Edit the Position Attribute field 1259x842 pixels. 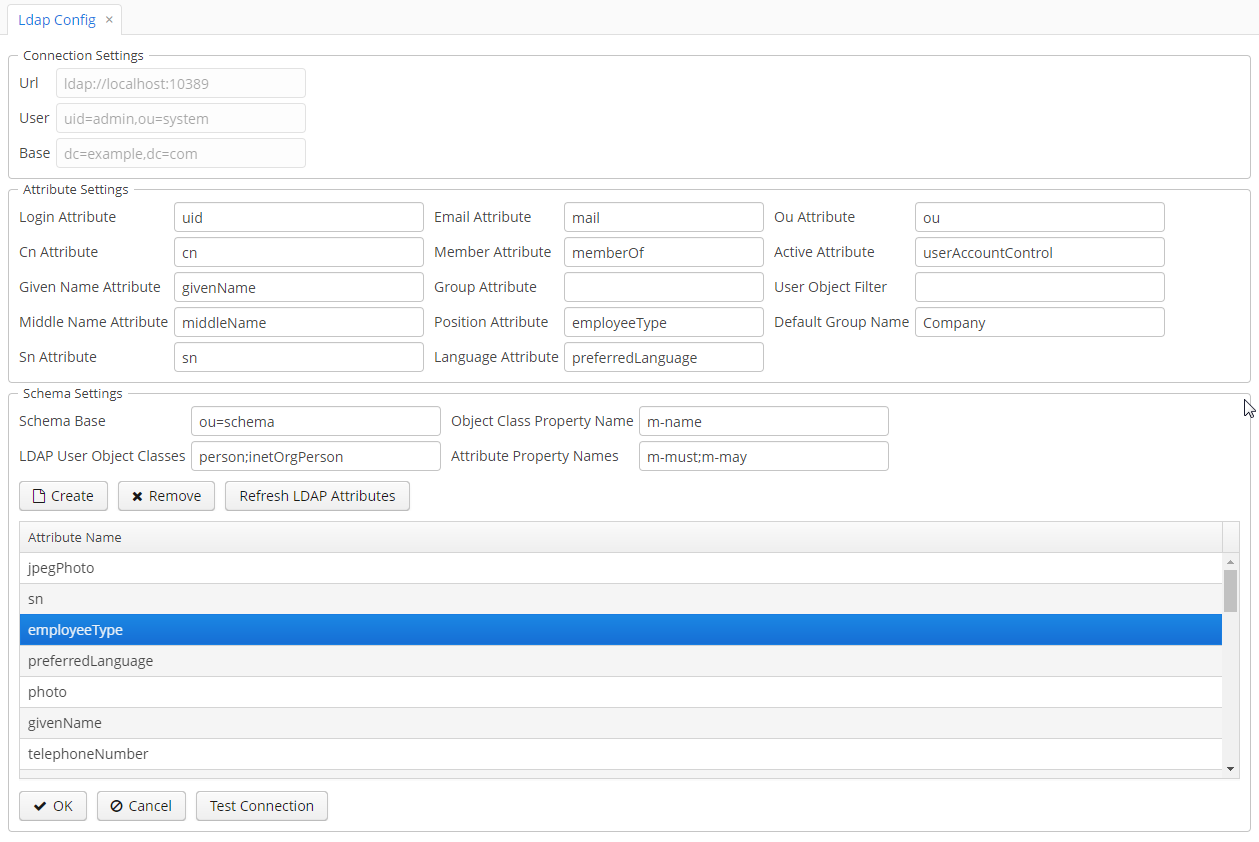pos(664,322)
